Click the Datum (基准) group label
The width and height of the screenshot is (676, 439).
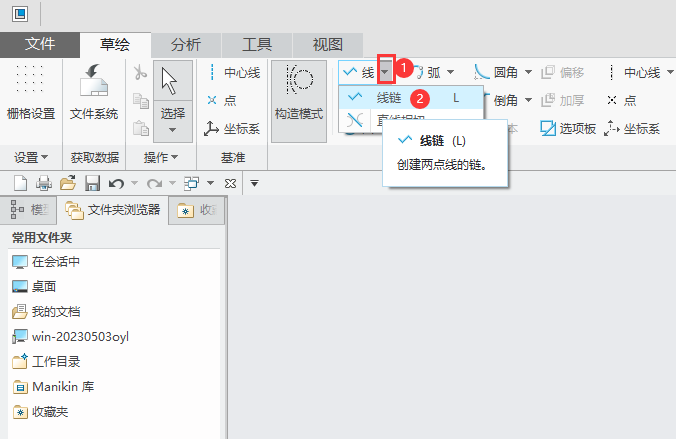point(233,157)
